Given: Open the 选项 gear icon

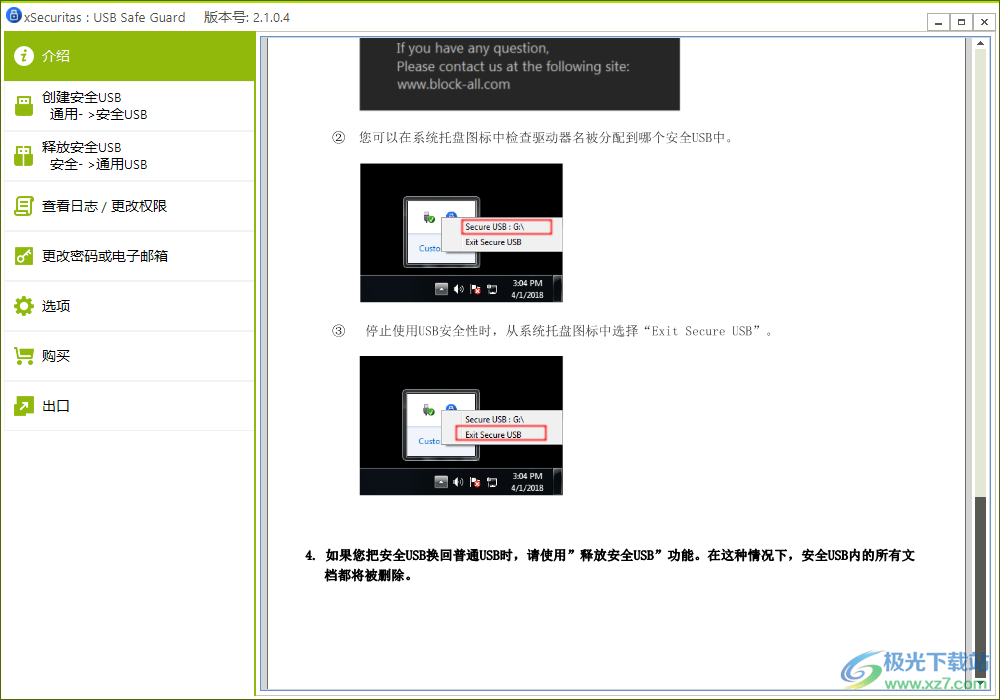Looking at the screenshot, I should (23, 306).
